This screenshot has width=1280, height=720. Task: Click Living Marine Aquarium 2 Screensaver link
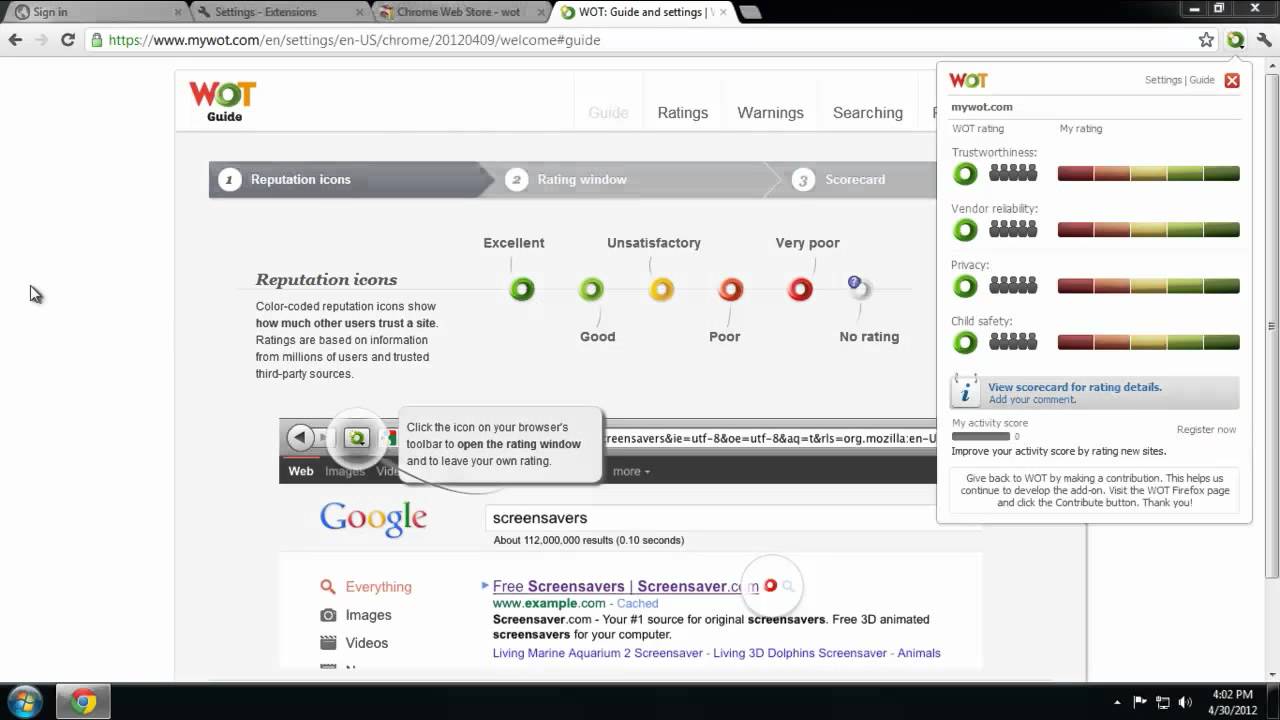[x=599, y=653]
